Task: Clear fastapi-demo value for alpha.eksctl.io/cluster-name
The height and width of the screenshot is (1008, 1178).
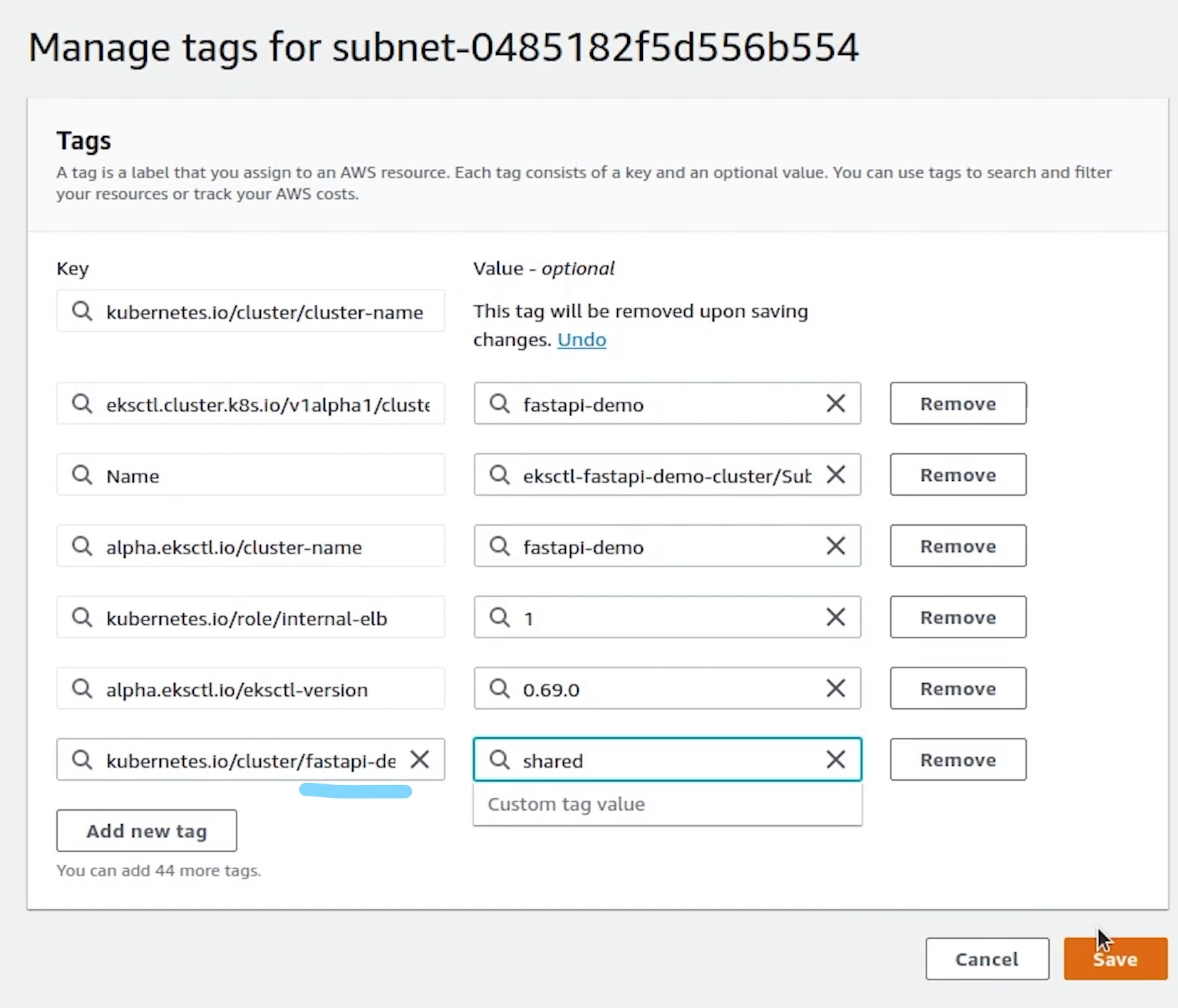Action: coord(836,546)
